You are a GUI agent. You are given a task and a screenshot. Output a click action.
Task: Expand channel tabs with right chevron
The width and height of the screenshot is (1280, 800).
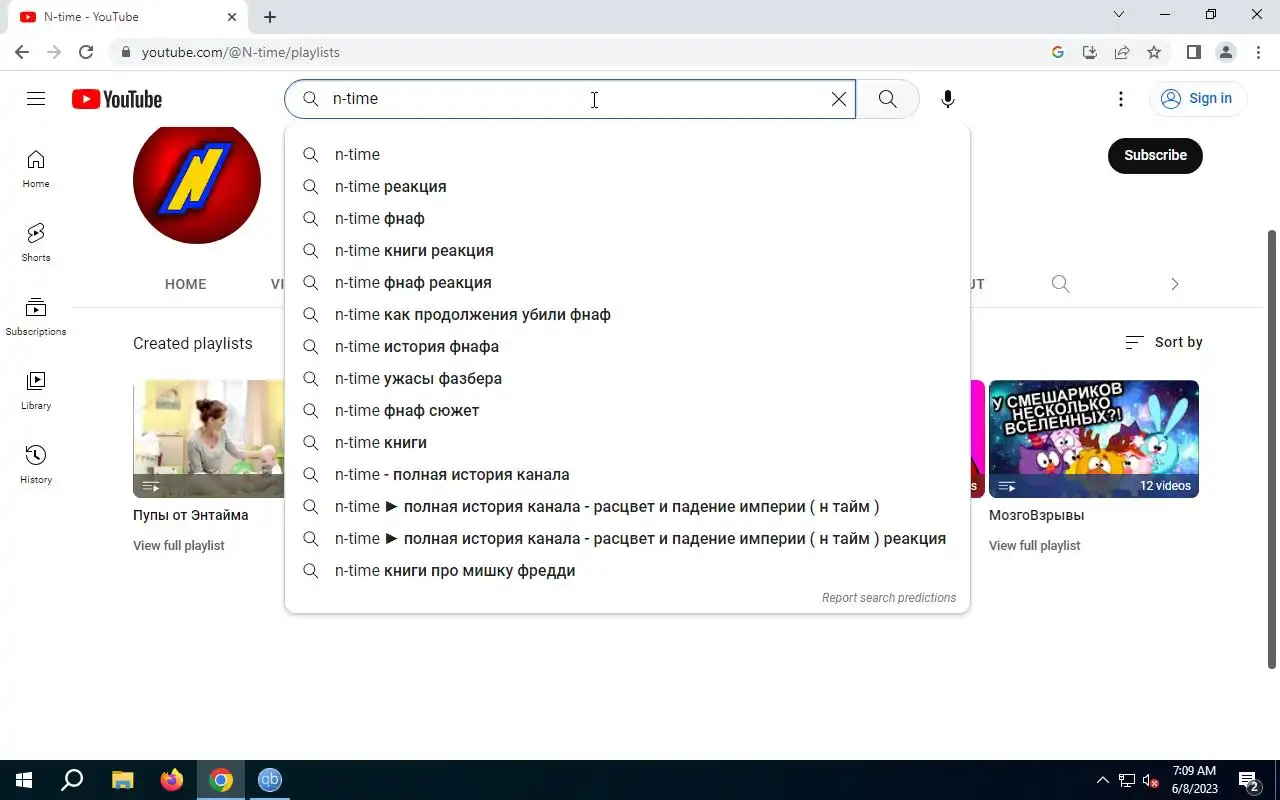pyautogui.click(x=1175, y=284)
